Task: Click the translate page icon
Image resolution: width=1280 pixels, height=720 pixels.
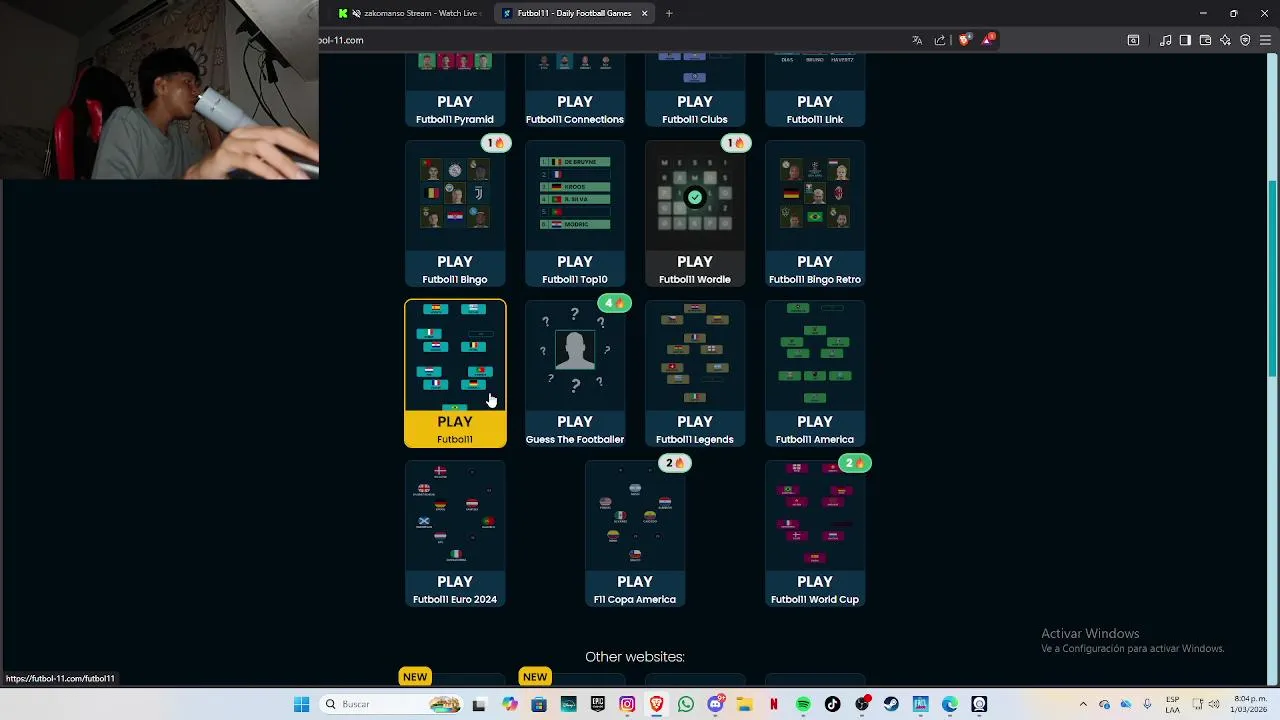Action: tap(917, 40)
